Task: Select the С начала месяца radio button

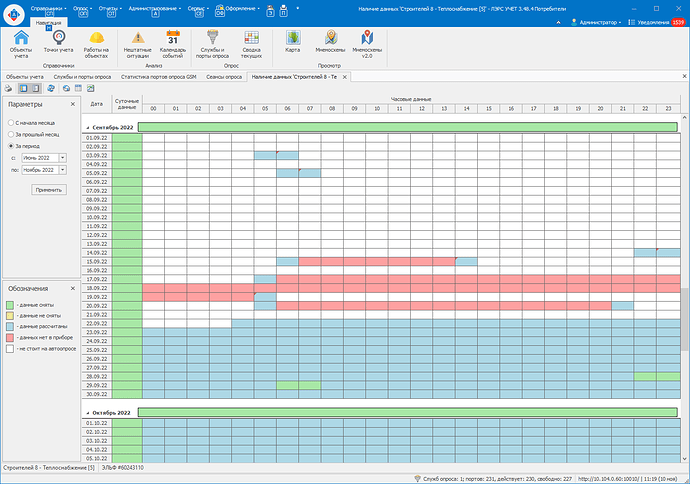Action: [11, 123]
